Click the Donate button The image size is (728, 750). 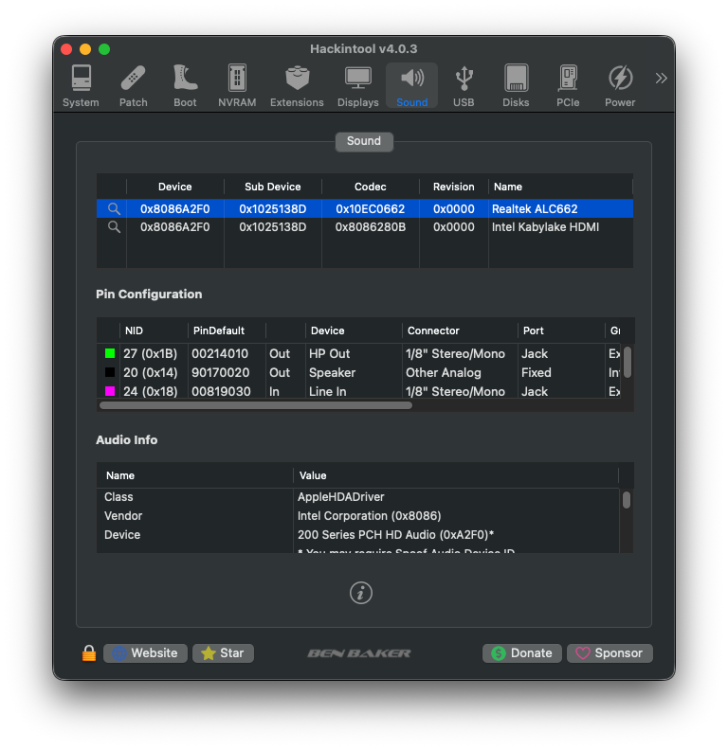point(522,653)
